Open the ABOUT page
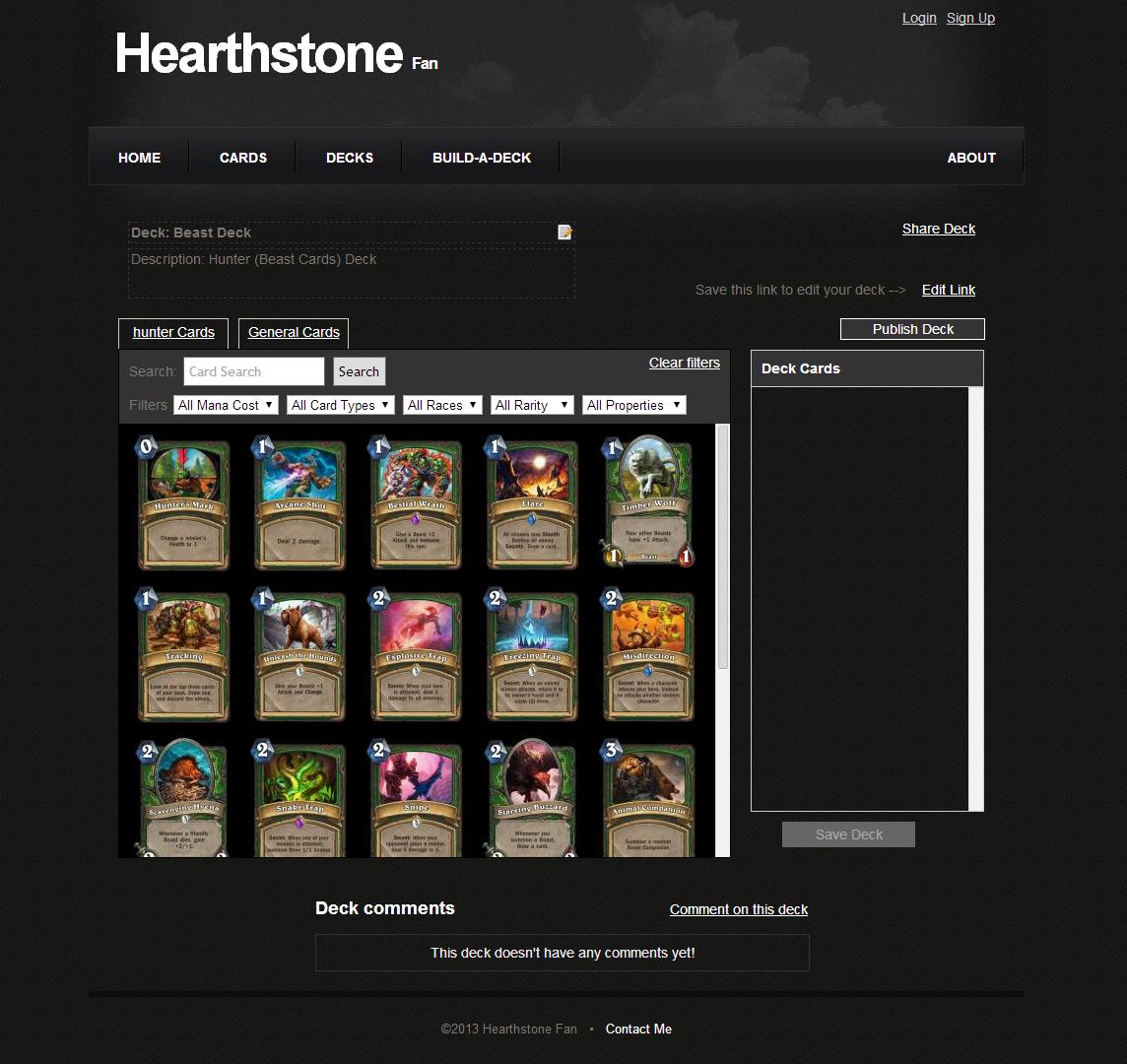This screenshot has width=1127, height=1064. point(971,158)
